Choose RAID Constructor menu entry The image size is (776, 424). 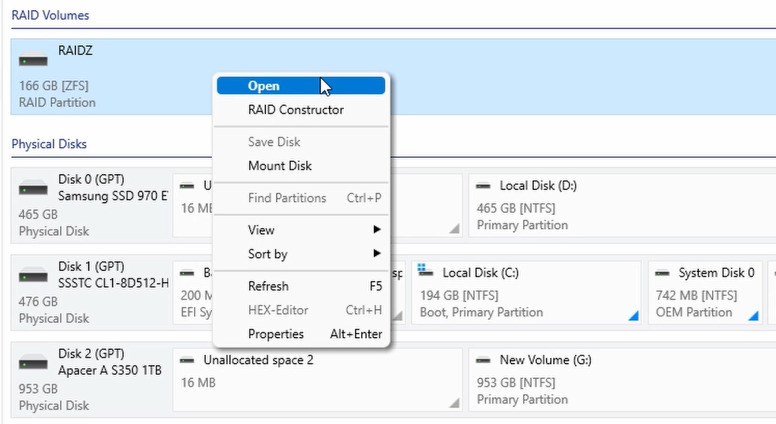pyautogui.click(x=296, y=110)
